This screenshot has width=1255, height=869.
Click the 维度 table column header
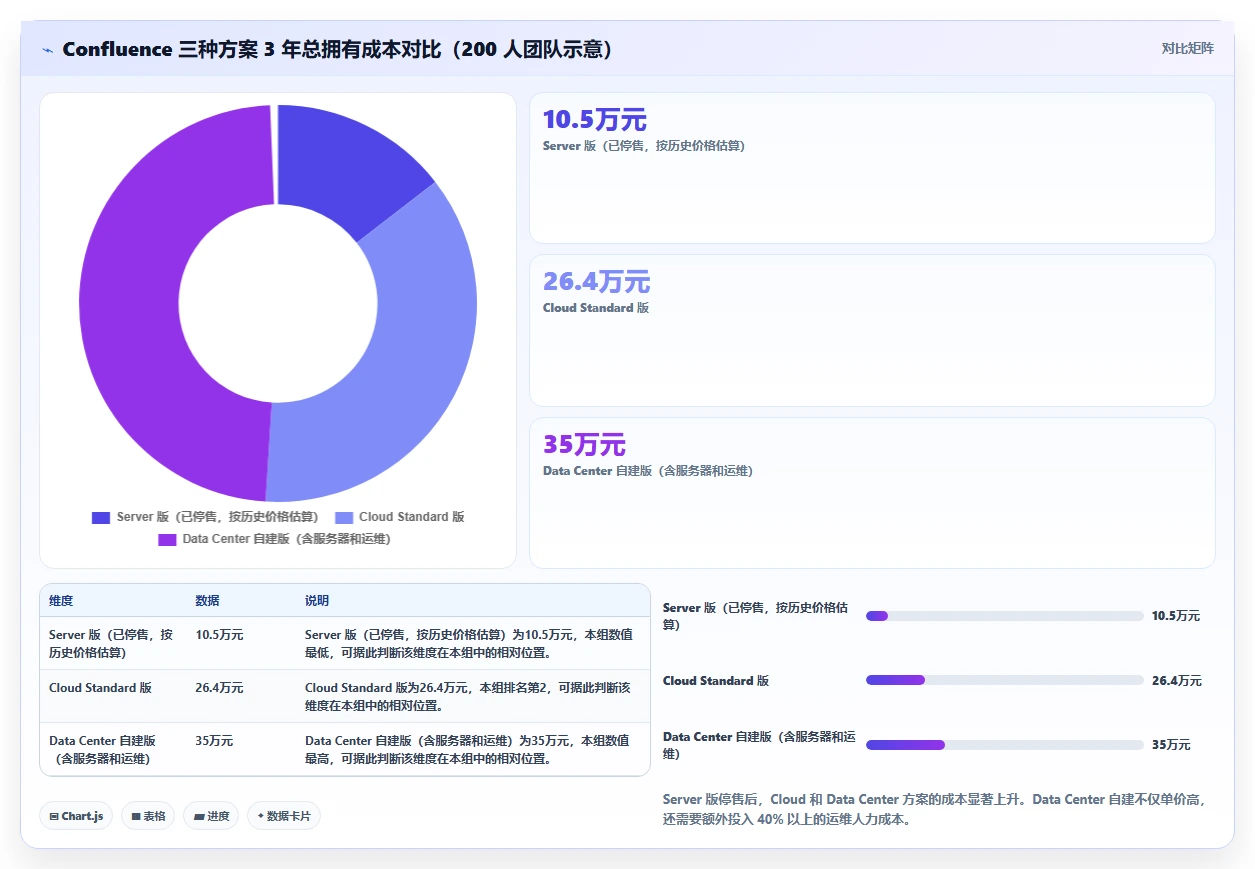[61, 601]
